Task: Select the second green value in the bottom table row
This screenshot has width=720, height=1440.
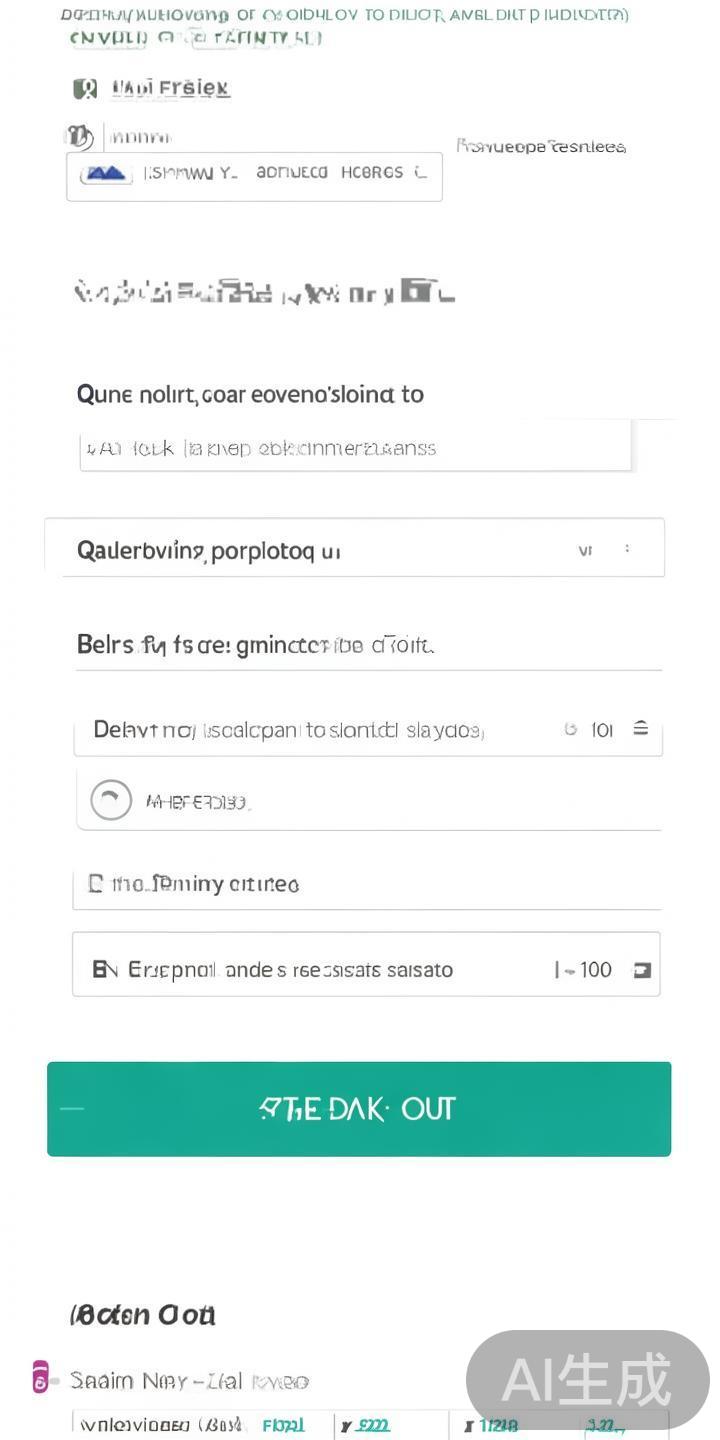Action: [x=371, y=1426]
